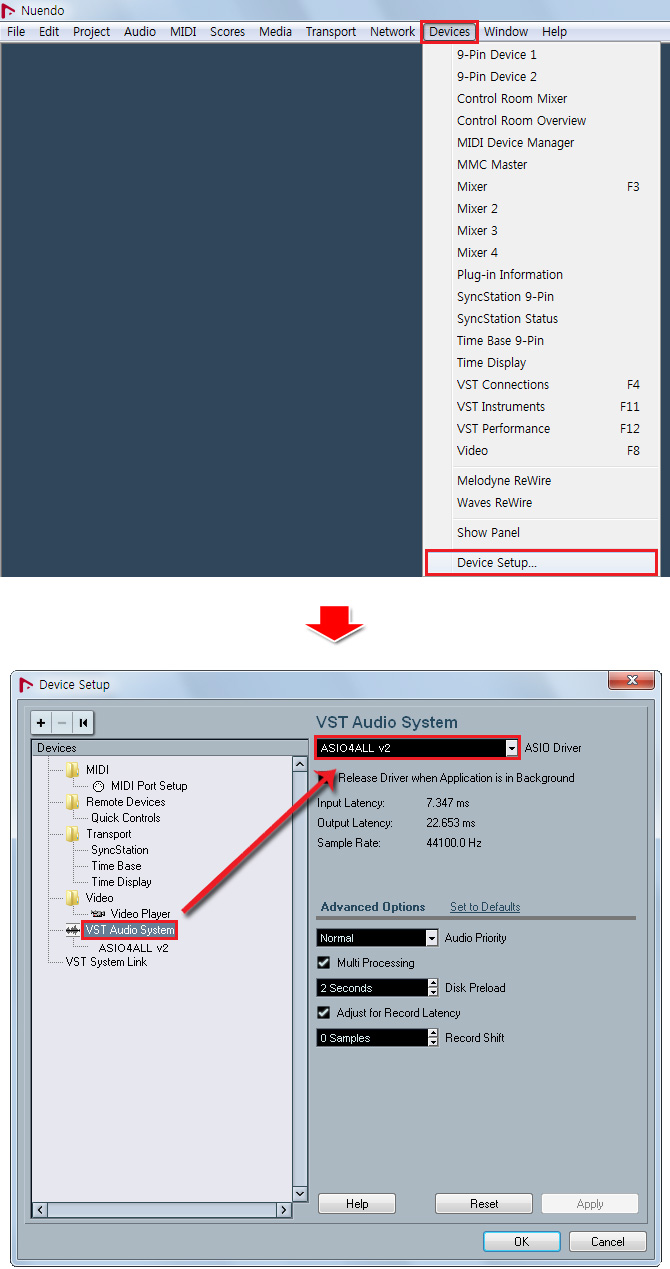Image resolution: width=670 pixels, height=1269 pixels.
Task: Click the Set to Defaults link
Action: tap(485, 907)
